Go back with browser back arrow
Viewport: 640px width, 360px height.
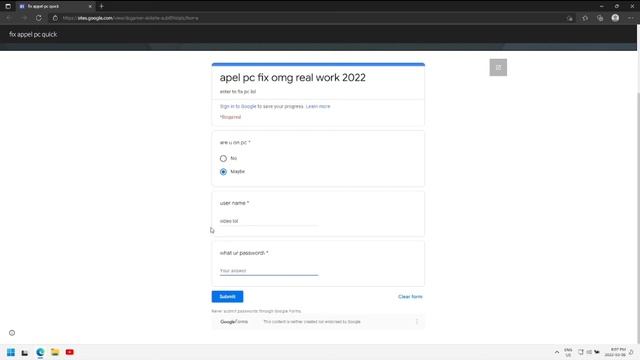coord(9,18)
